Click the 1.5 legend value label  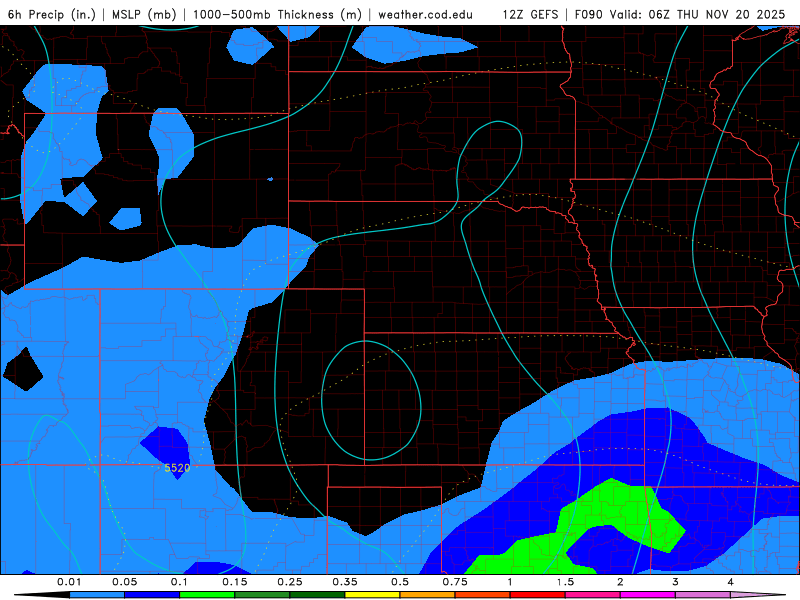[565, 582]
